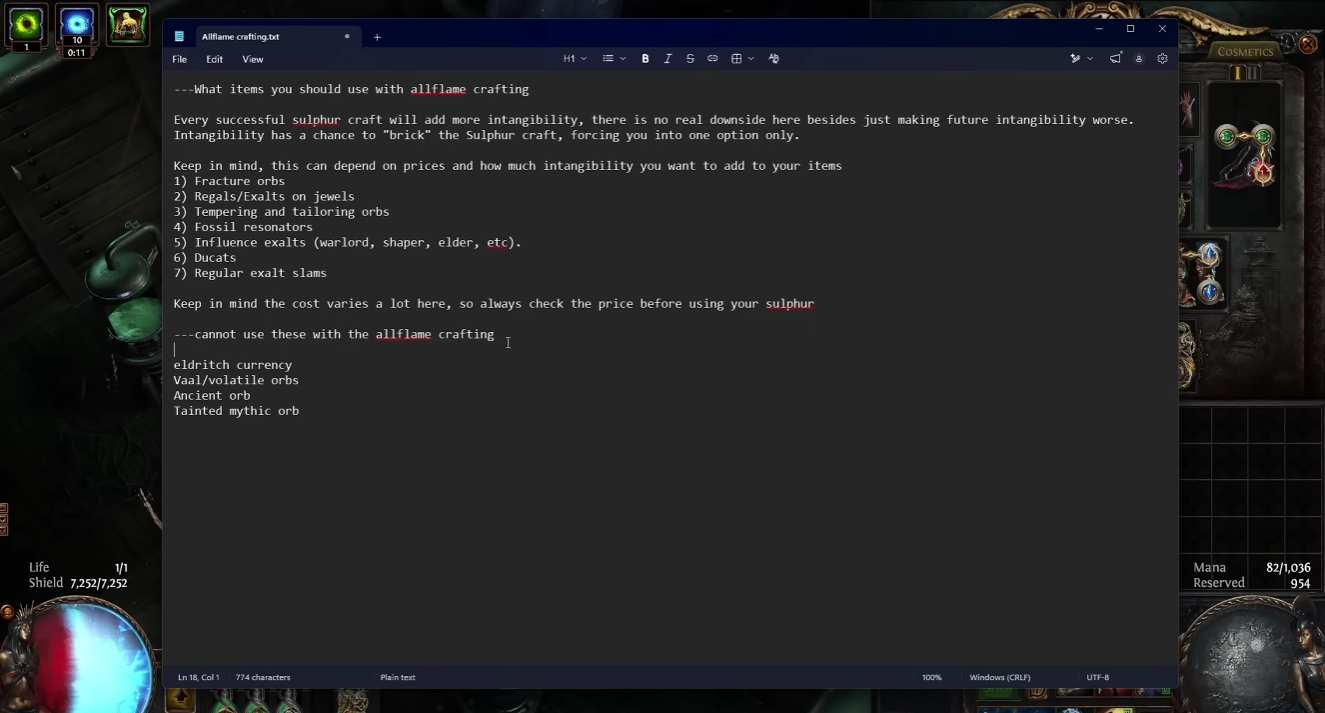Open the View menu
Image resolution: width=1325 pixels, height=713 pixels.
(x=253, y=59)
